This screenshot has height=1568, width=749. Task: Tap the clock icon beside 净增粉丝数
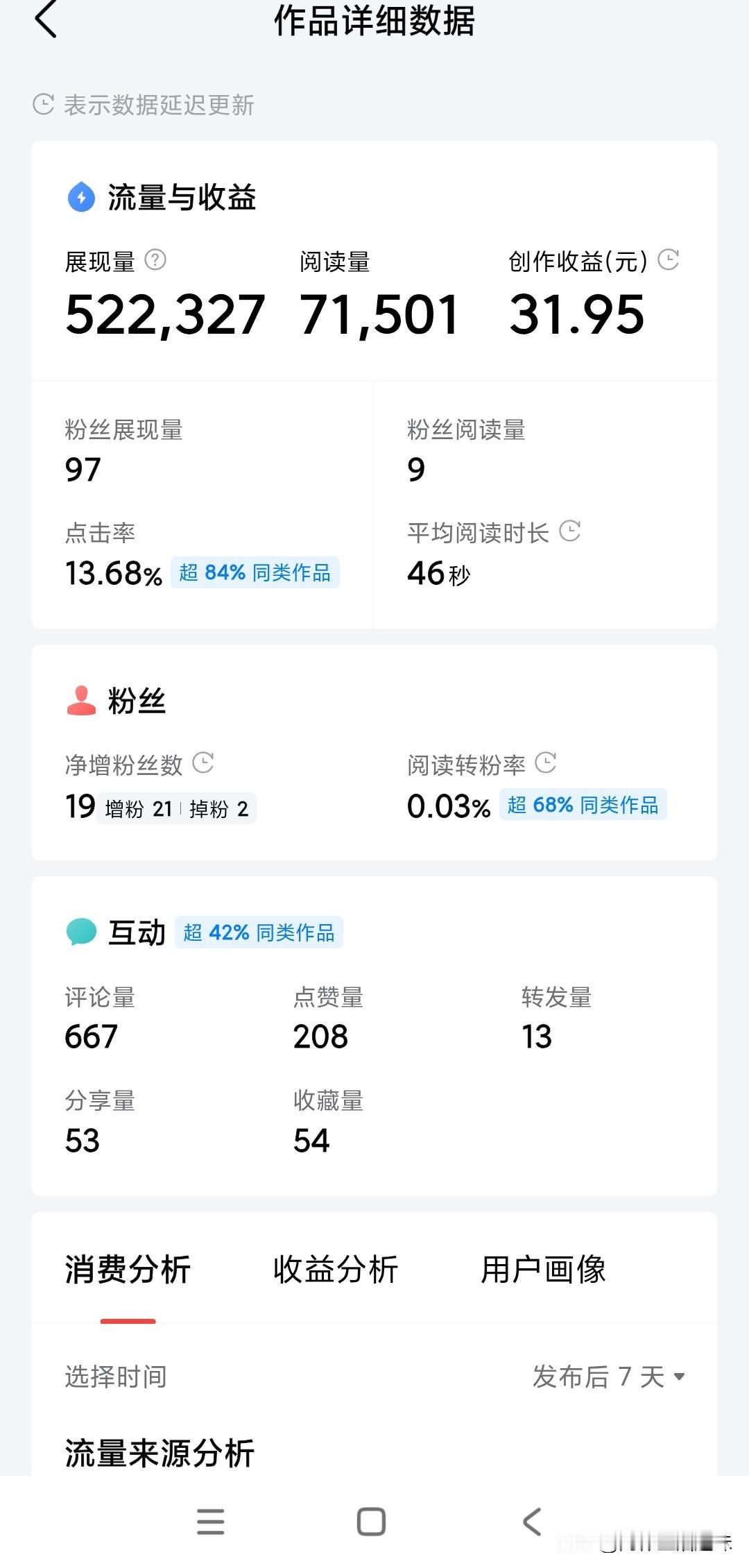(x=203, y=762)
